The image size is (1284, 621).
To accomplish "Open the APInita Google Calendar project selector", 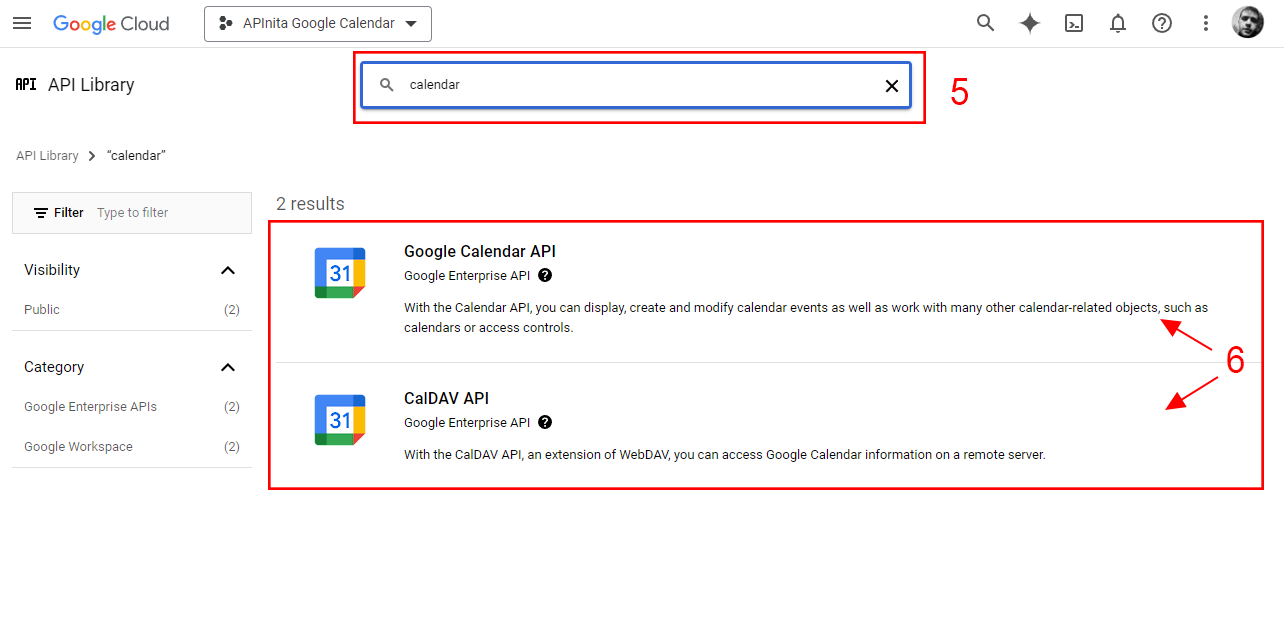I will click(x=317, y=23).
